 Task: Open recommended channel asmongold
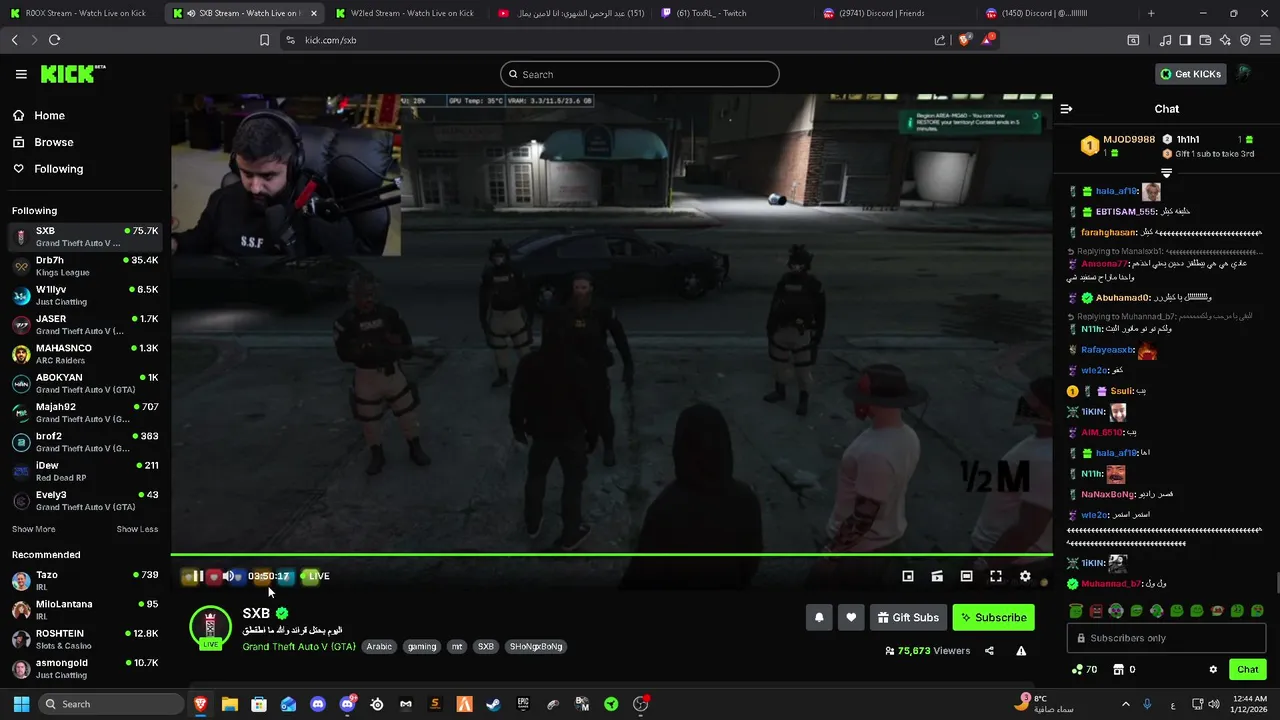coord(85,668)
